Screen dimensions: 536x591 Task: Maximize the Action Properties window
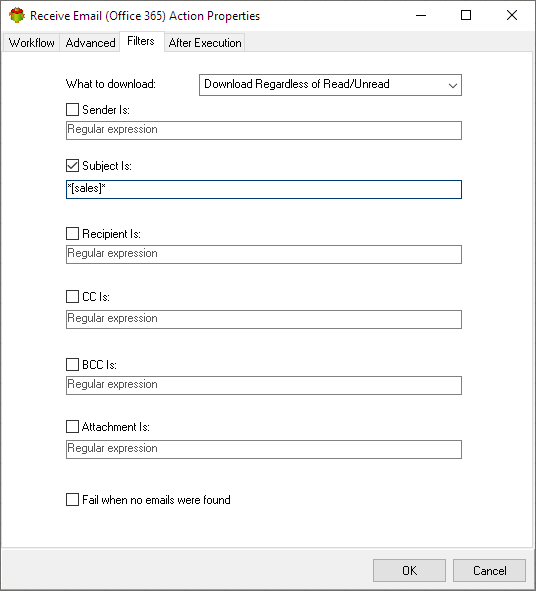click(x=466, y=15)
